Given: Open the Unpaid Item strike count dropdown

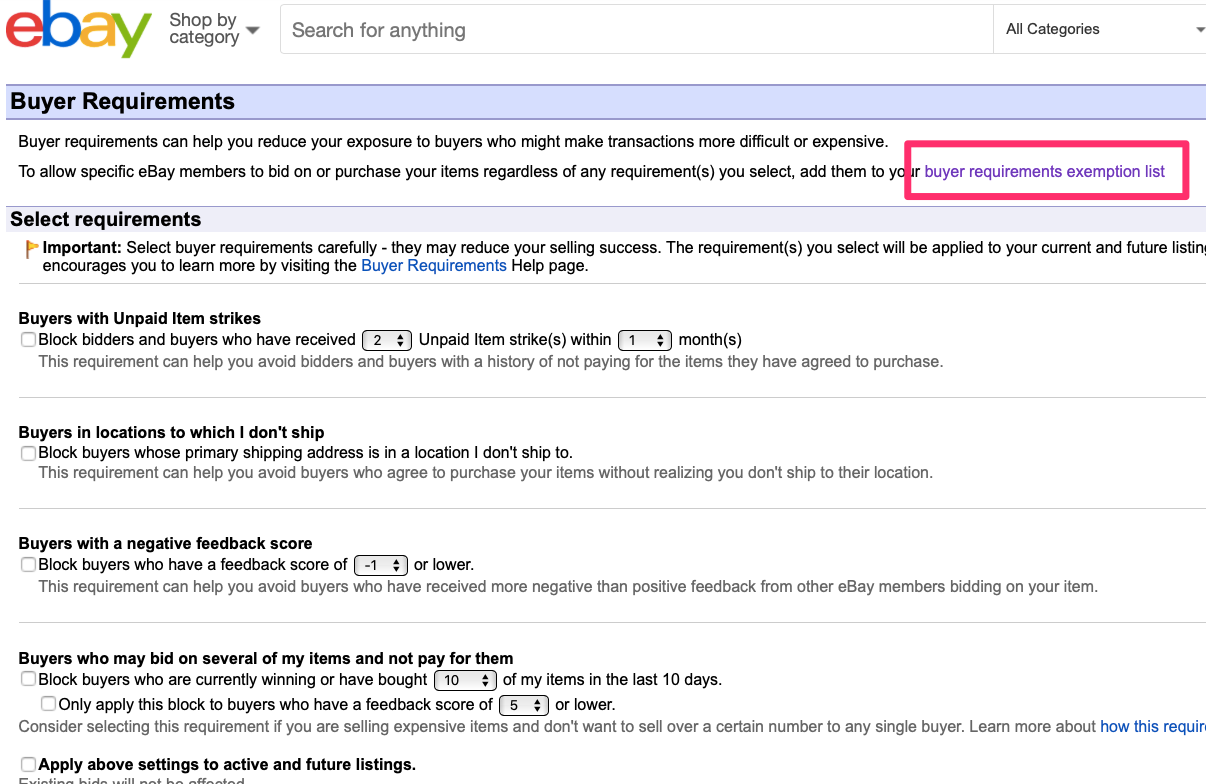Looking at the screenshot, I should [387, 341].
